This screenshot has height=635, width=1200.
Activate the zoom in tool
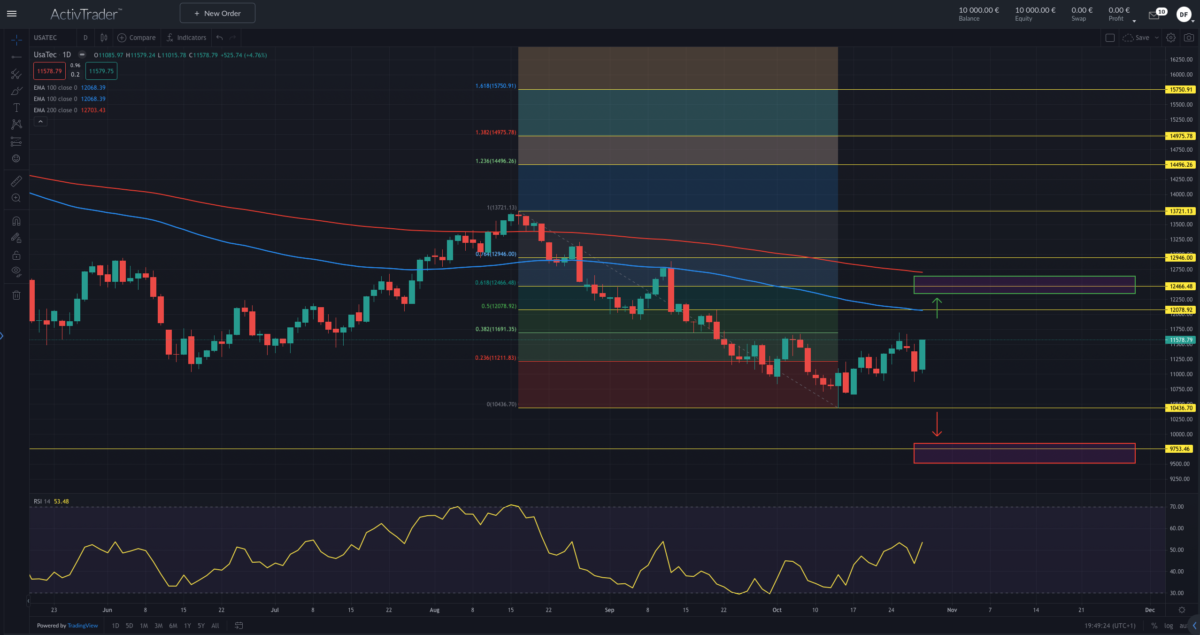16,198
